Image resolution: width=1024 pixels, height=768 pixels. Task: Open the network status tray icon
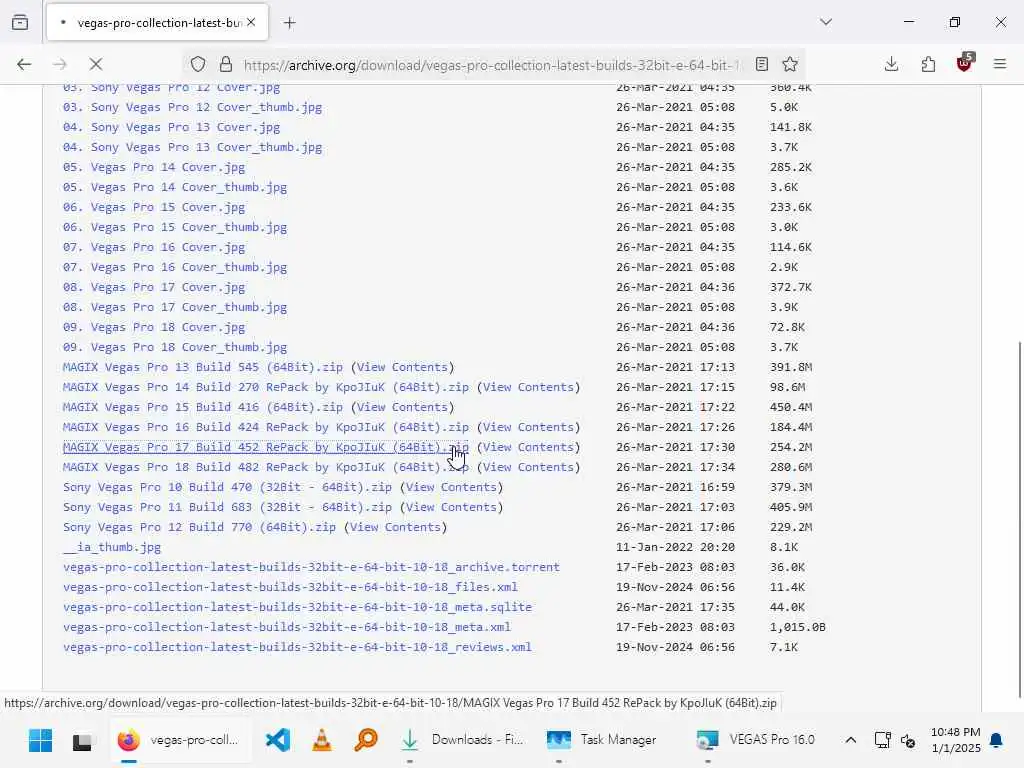coord(882,741)
